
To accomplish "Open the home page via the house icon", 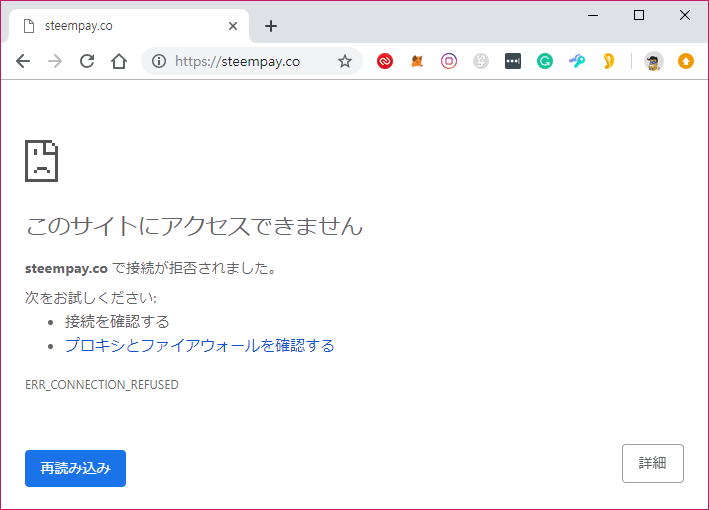I will pos(119,61).
